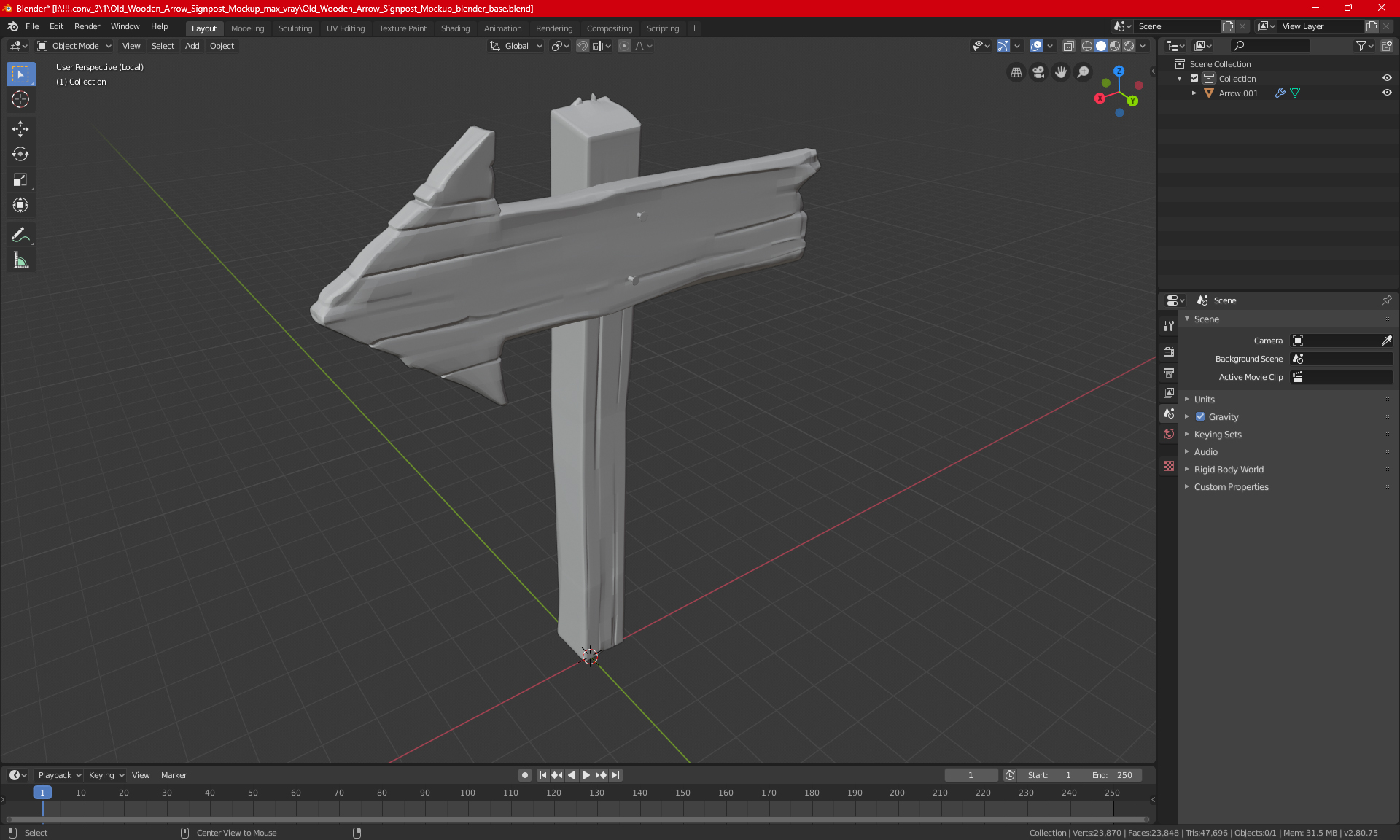The height and width of the screenshot is (840, 1400).
Task: Open the Texture properties tab
Action: [1169, 466]
